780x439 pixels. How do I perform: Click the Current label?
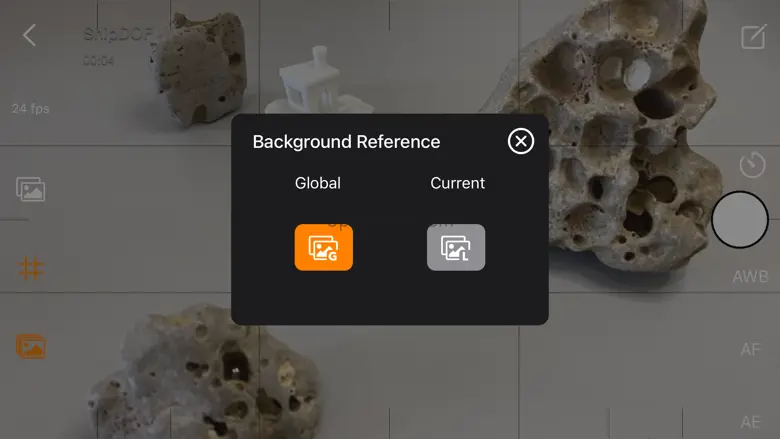pyautogui.click(x=457, y=183)
